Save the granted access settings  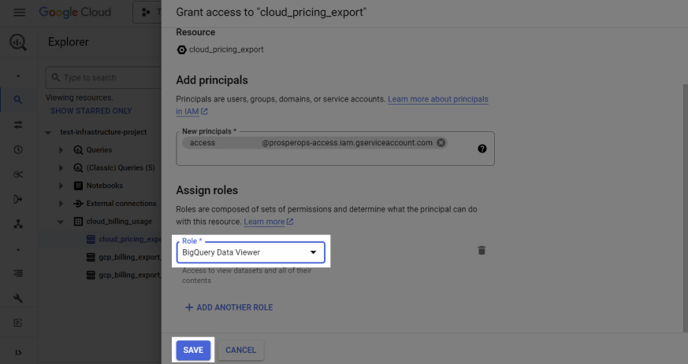[x=193, y=350]
